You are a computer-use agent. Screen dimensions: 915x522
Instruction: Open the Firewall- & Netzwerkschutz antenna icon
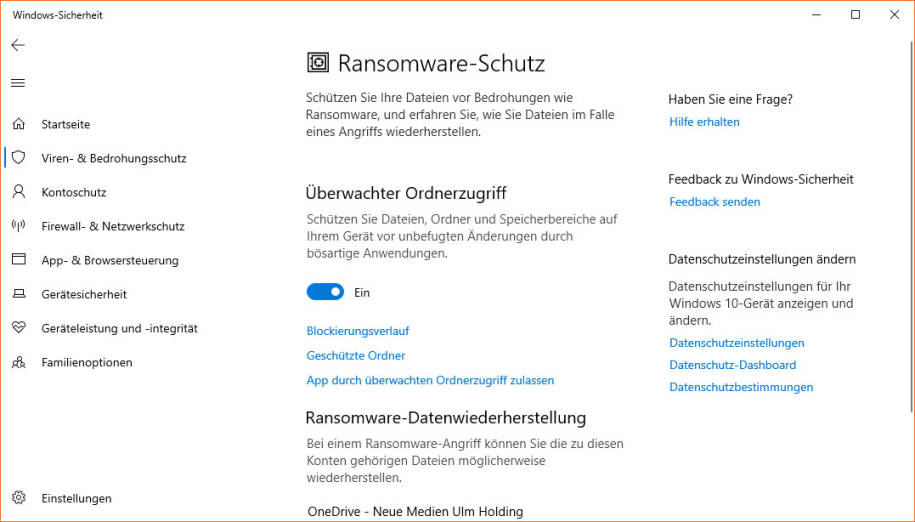(19, 226)
